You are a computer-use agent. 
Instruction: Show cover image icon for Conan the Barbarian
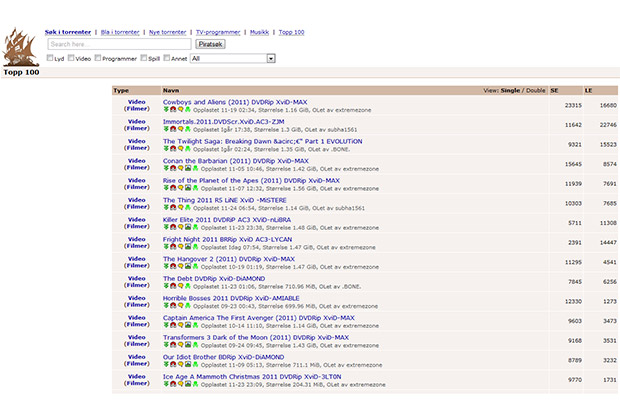tap(188, 168)
